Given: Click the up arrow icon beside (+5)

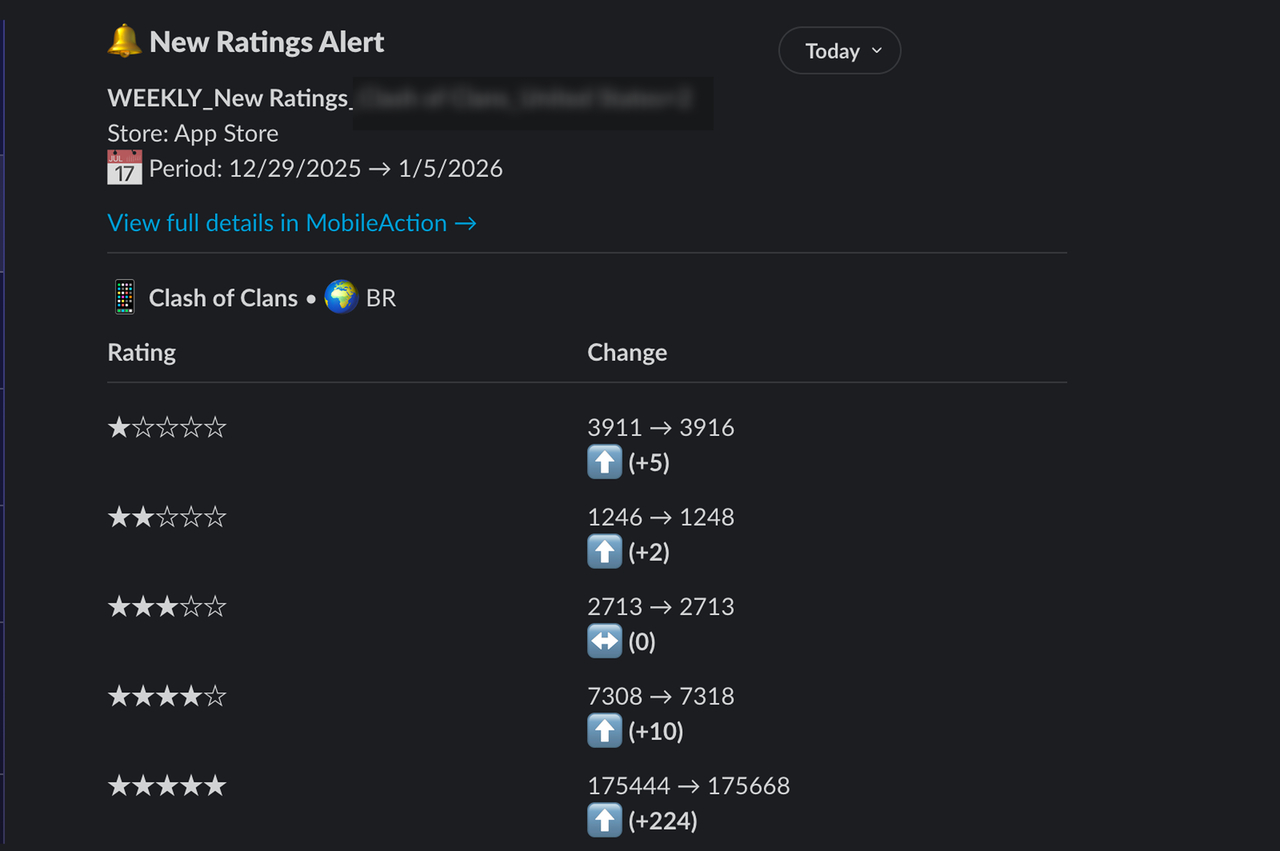Looking at the screenshot, I should (604, 463).
